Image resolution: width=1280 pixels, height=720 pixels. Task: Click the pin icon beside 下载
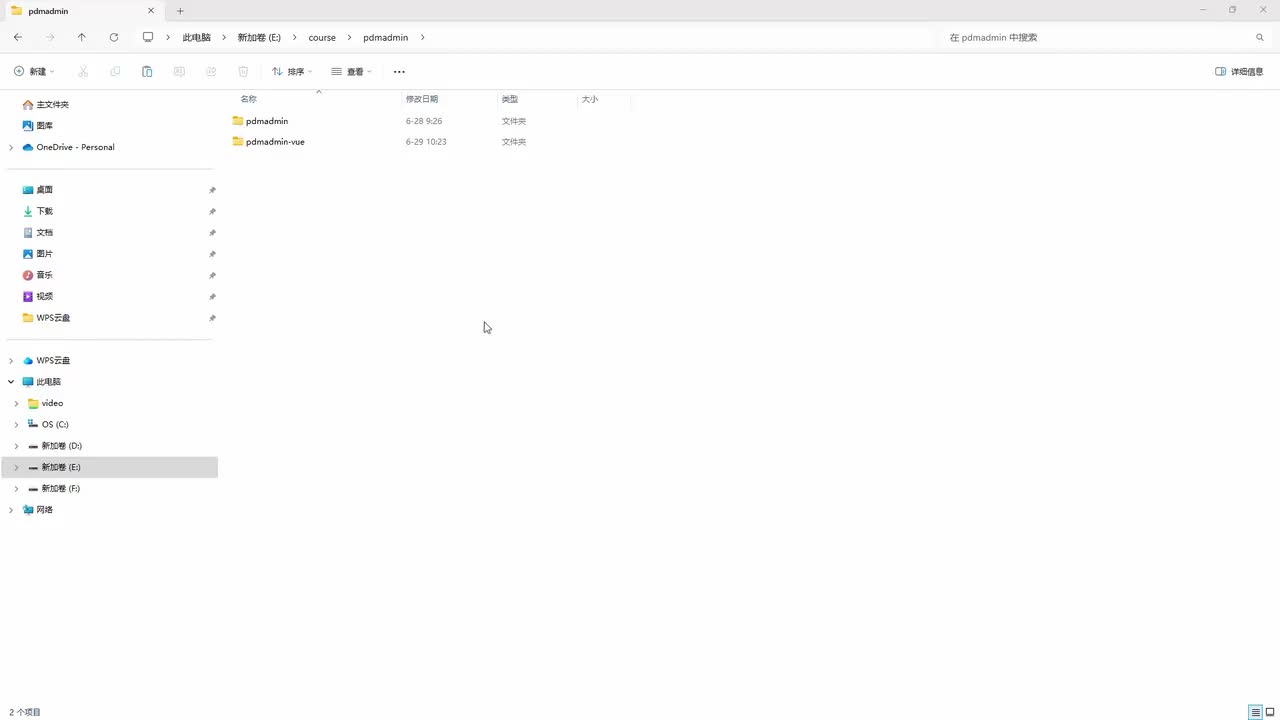[212, 211]
